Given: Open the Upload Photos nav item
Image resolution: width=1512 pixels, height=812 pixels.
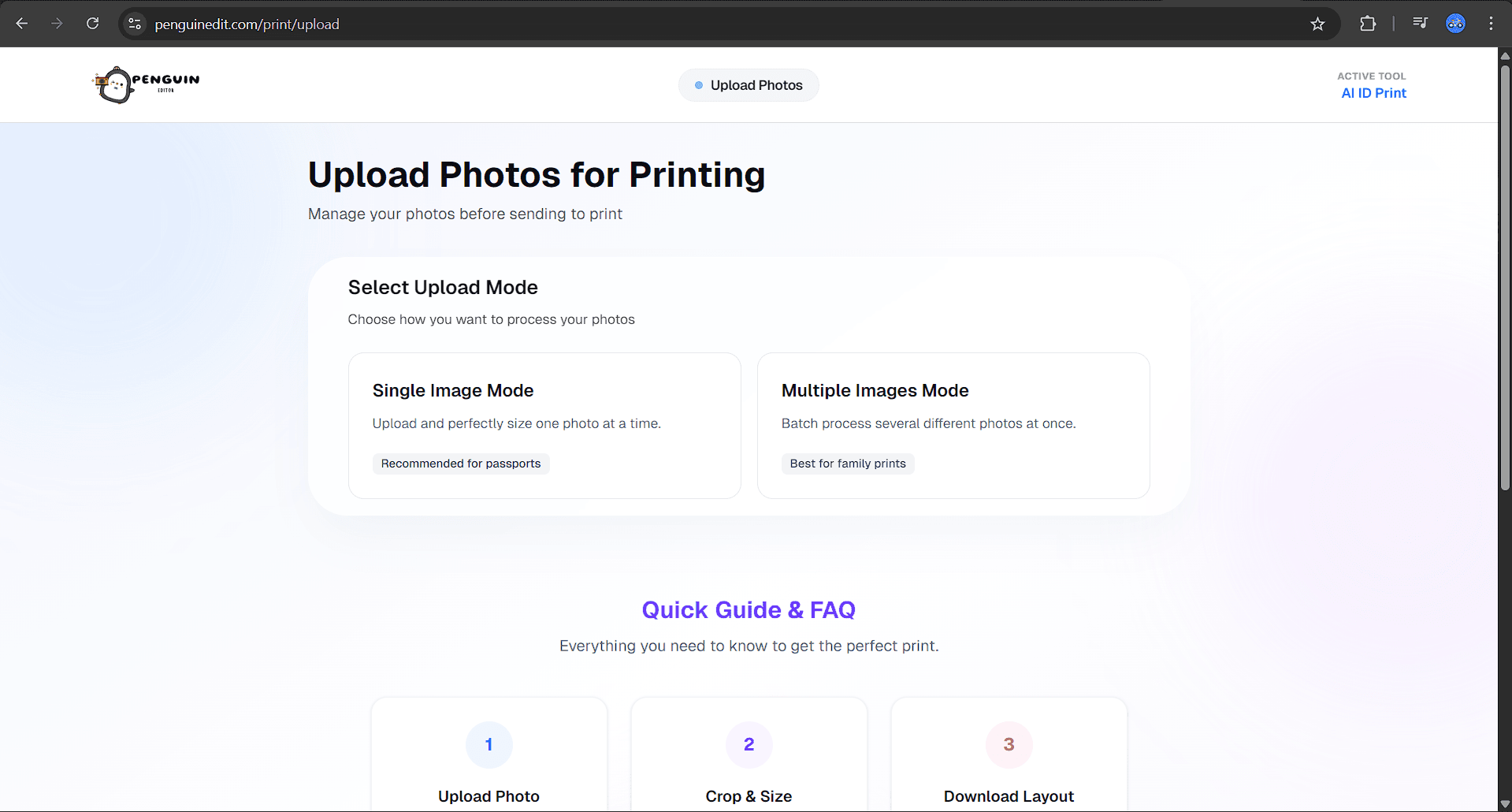Looking at the screenshot, I should pyautogui.click(x=748, y=84).
